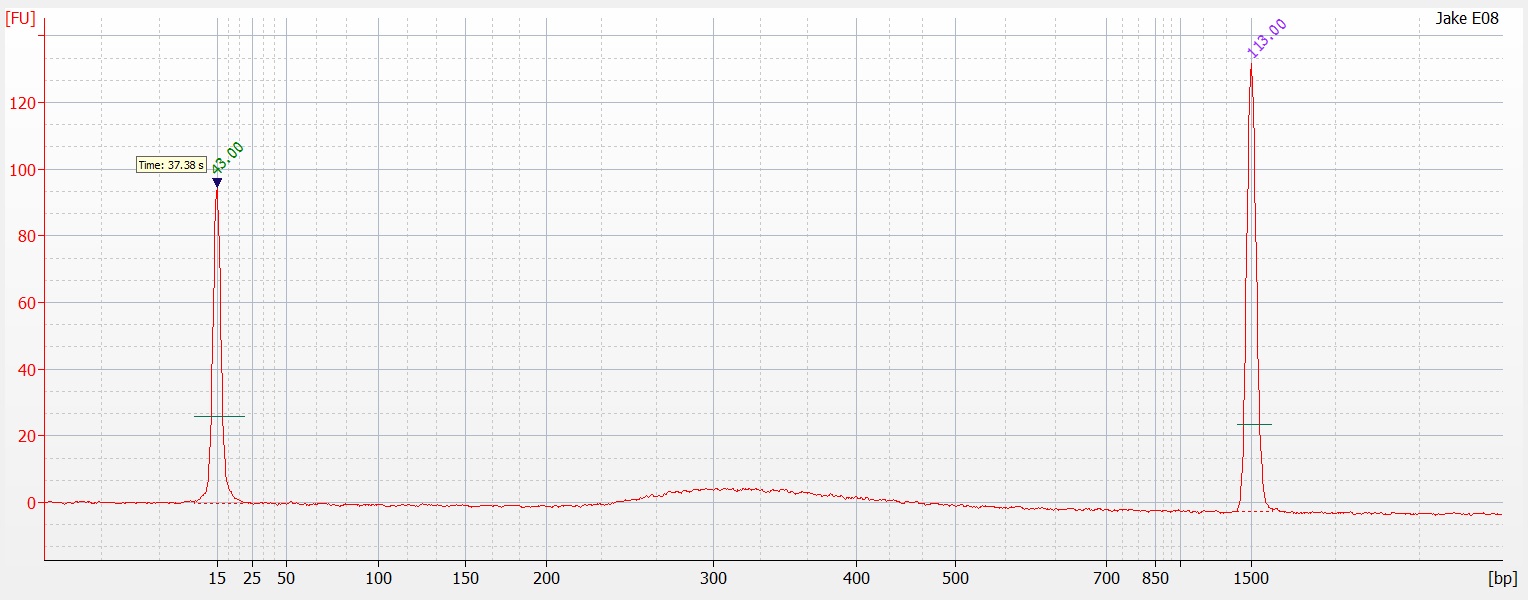
Task: Click the purple 113.00 peak label
Action: click(x=1266, y=39)
